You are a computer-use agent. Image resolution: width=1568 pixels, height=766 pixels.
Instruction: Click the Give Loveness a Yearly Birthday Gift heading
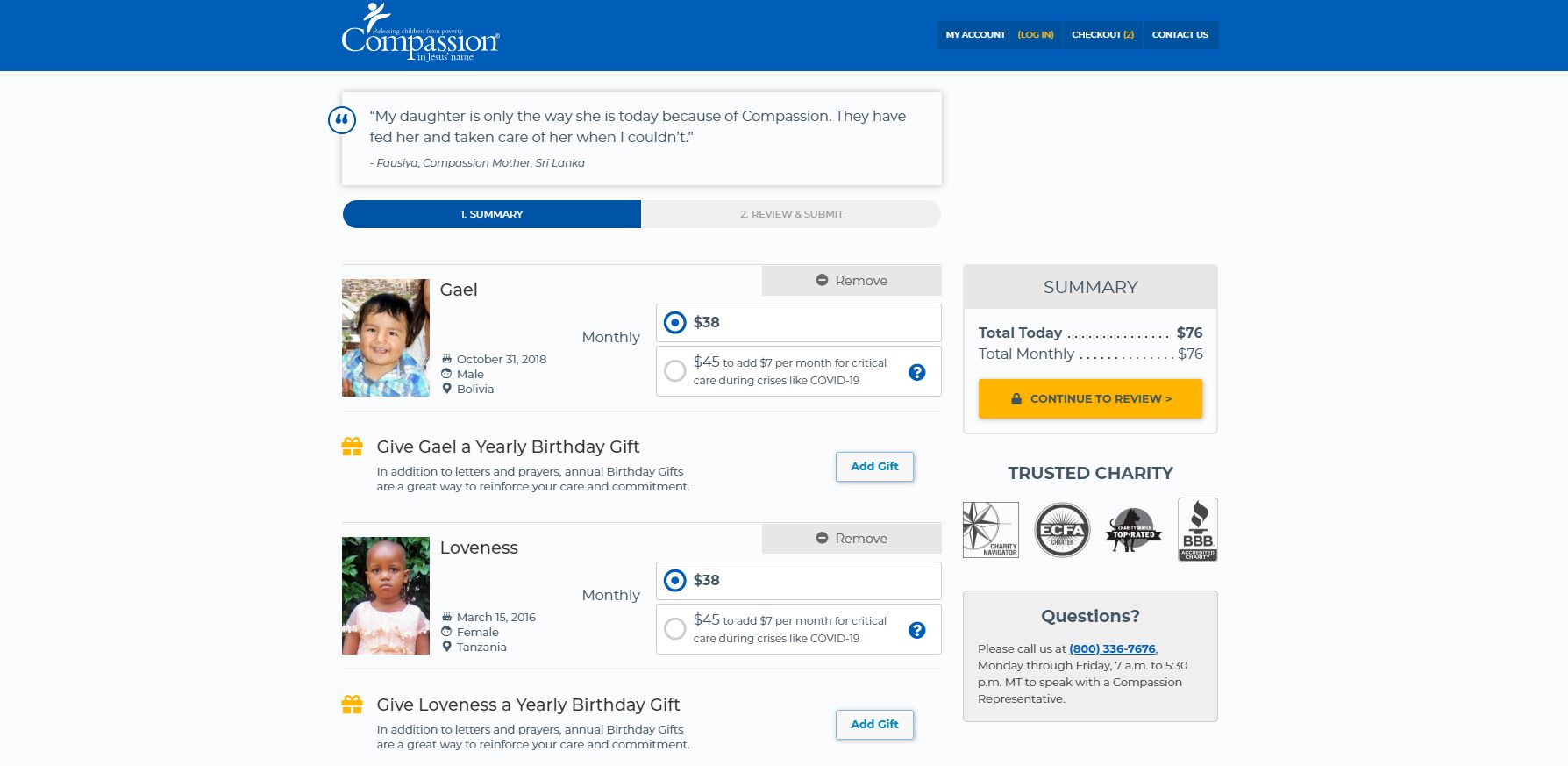coord(528,705)
